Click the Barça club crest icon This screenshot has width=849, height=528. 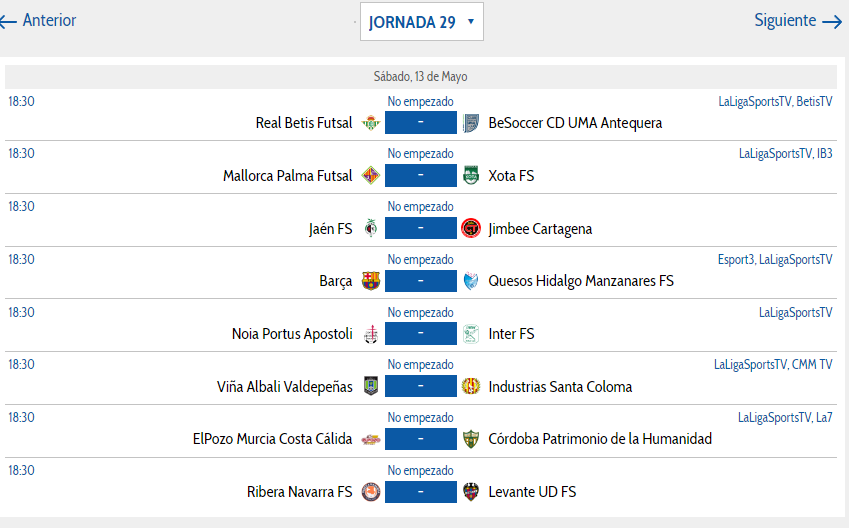[371, 281]
